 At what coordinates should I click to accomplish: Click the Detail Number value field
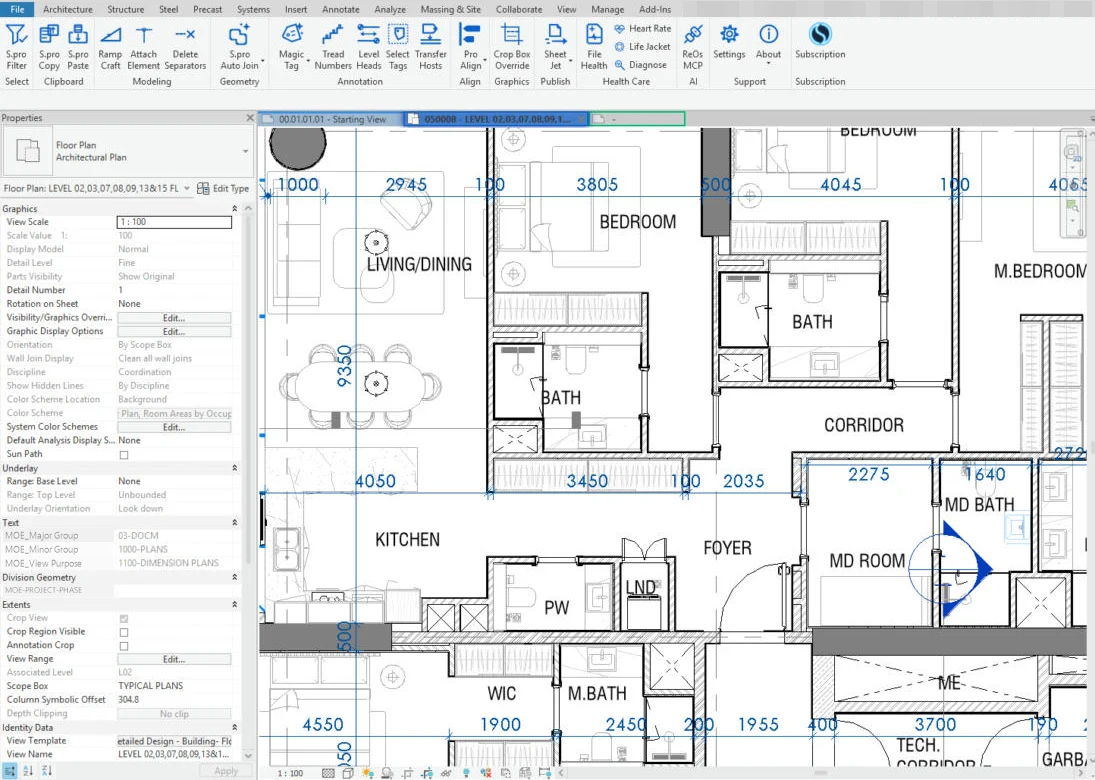174,290
